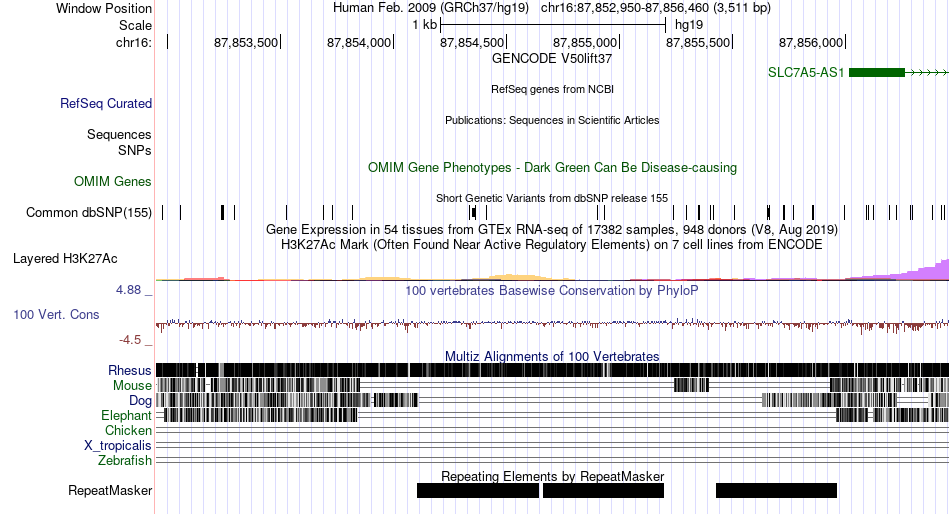The image size is (950, 514).
Task: Select the Mouse alignment row label
Action: click(132, 386)
